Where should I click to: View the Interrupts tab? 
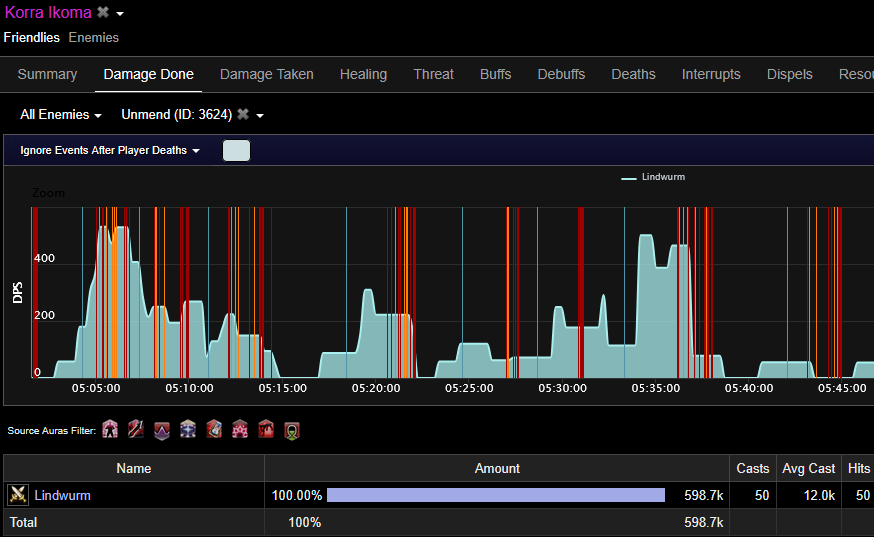pos(711,74)
